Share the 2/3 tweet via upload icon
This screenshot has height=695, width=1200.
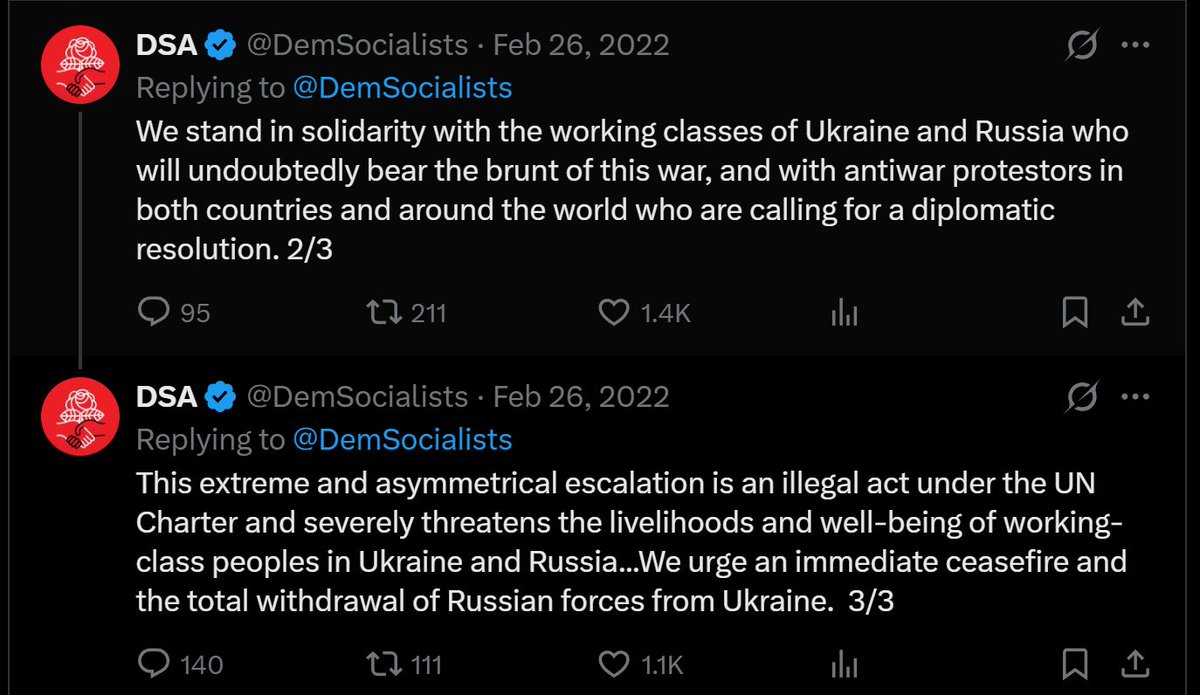1134,314
